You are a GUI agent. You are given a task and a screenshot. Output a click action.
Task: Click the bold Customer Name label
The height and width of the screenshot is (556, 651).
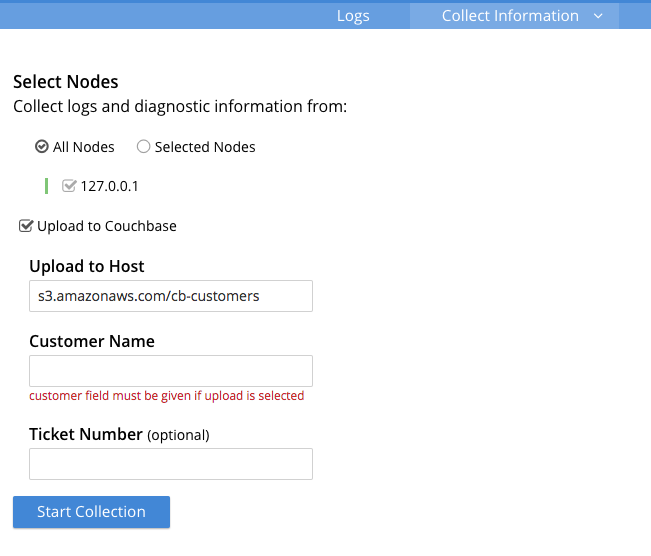92,341
